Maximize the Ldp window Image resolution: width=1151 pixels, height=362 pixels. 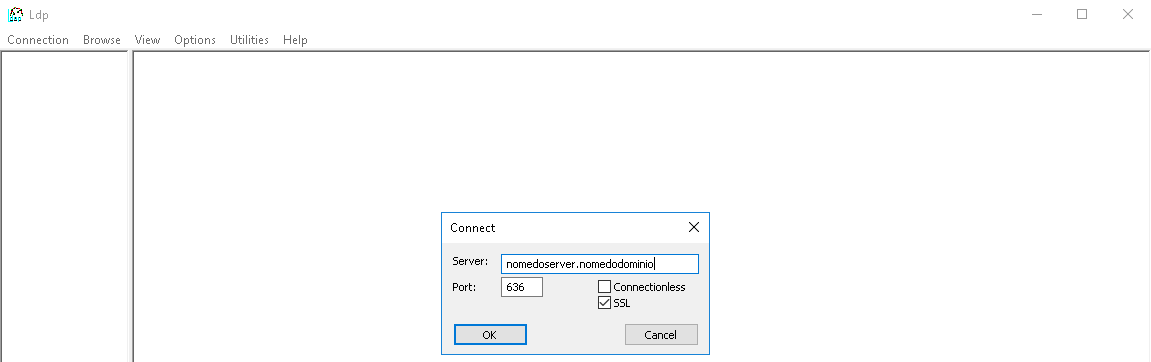[1082, 14]
